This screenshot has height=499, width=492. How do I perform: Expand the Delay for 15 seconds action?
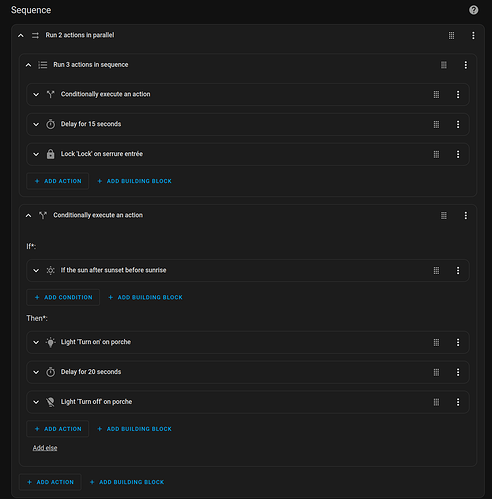[x=36, y=124]
